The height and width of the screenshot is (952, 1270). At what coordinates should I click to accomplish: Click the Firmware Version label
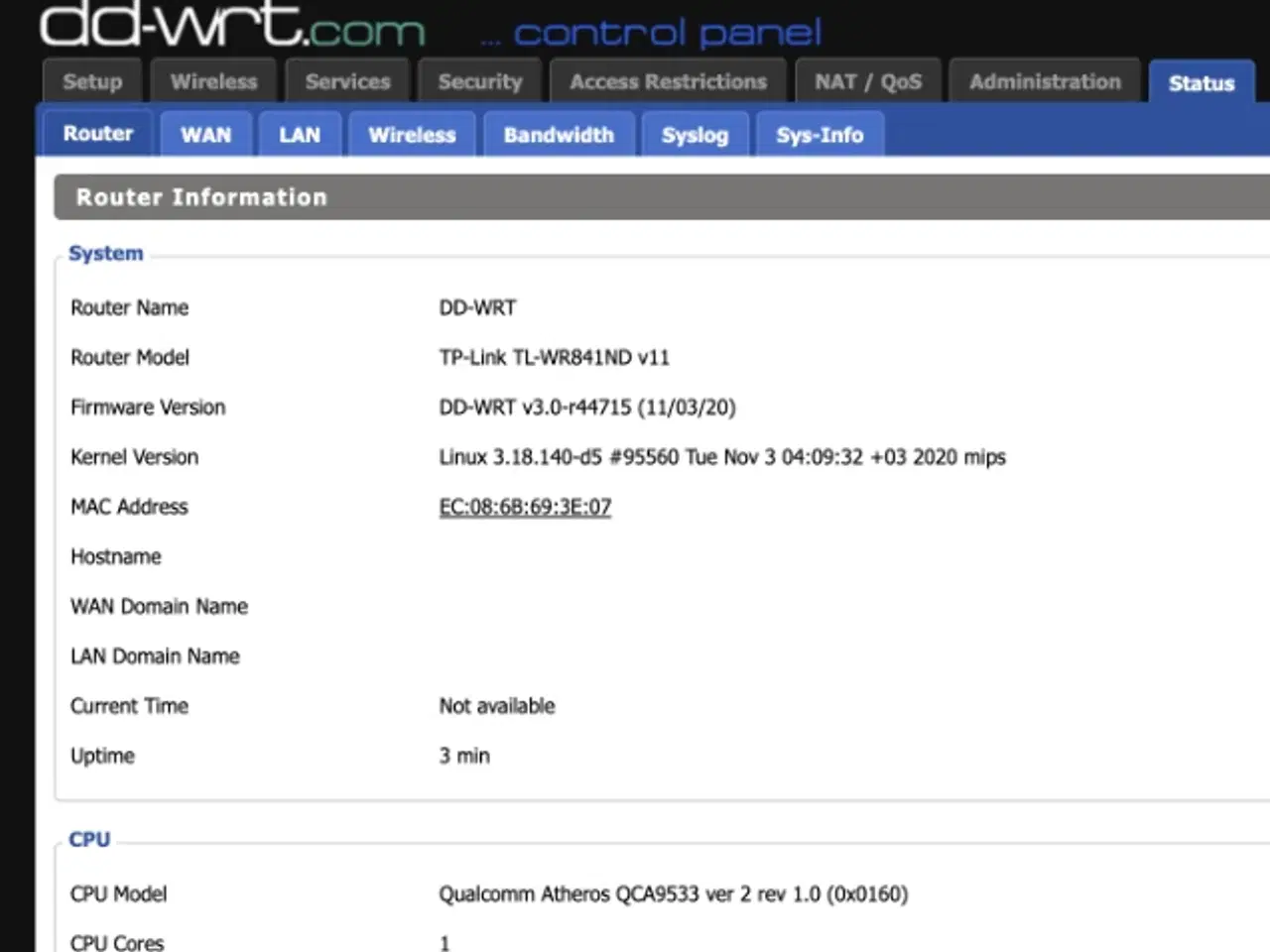point(148,407)
